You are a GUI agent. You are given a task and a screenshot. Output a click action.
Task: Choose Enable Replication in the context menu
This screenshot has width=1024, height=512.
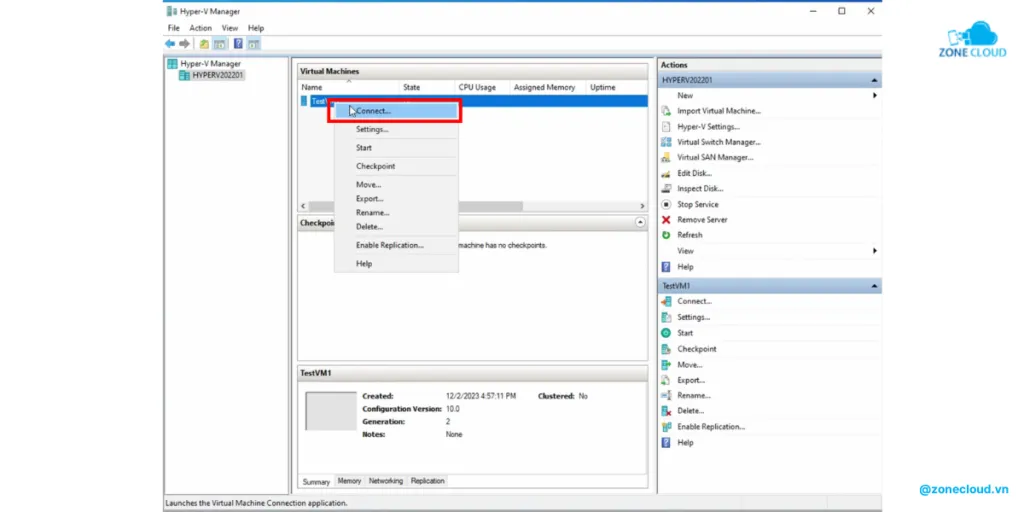click(396, 245)
